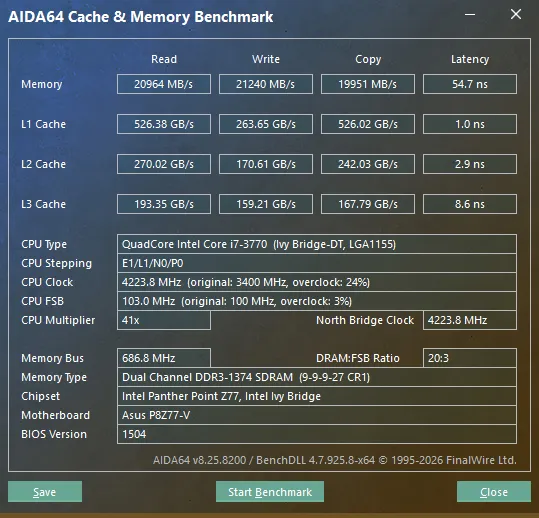This screenshot has height=518, width=539.
Task: Click the L1 Cache Copy 526.02 GB/s field
Action: 368,124
